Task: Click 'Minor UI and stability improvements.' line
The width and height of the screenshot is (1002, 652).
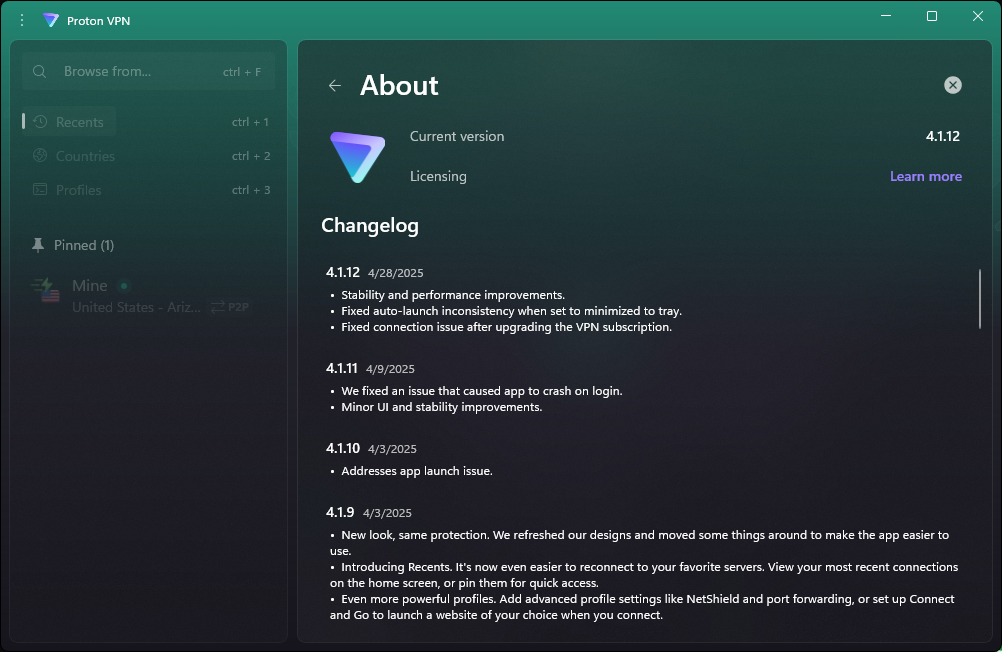Action: pyautogui.click(x=442, y=407)
